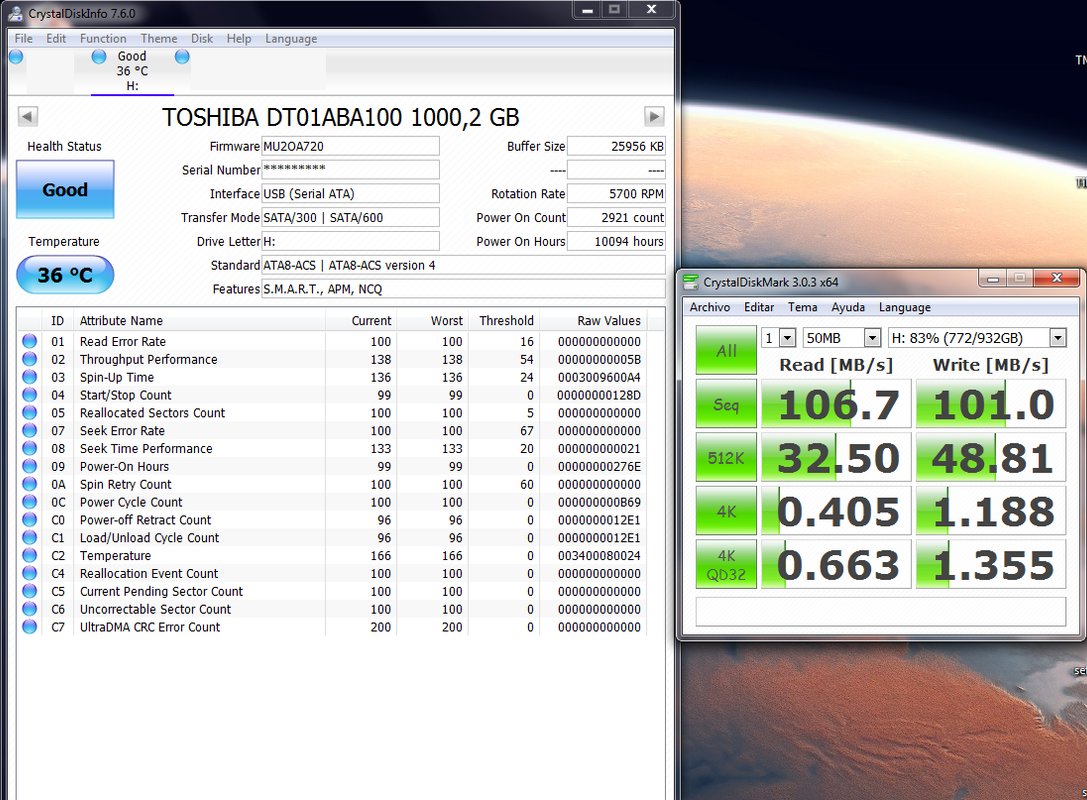Image resolution: width=1087 pixels, height=800 pixels.
Task: Open Language menu in CrystalDiskInfo
Action: pyautogui.click(x=291, y=39)
